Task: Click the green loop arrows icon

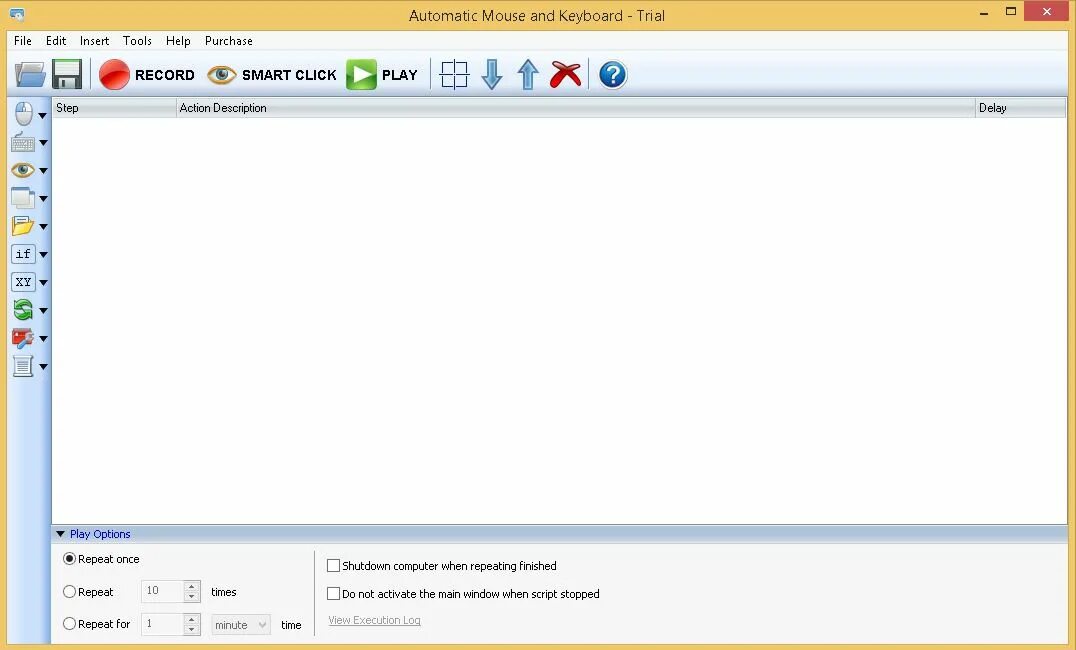Action: point(23,310)
